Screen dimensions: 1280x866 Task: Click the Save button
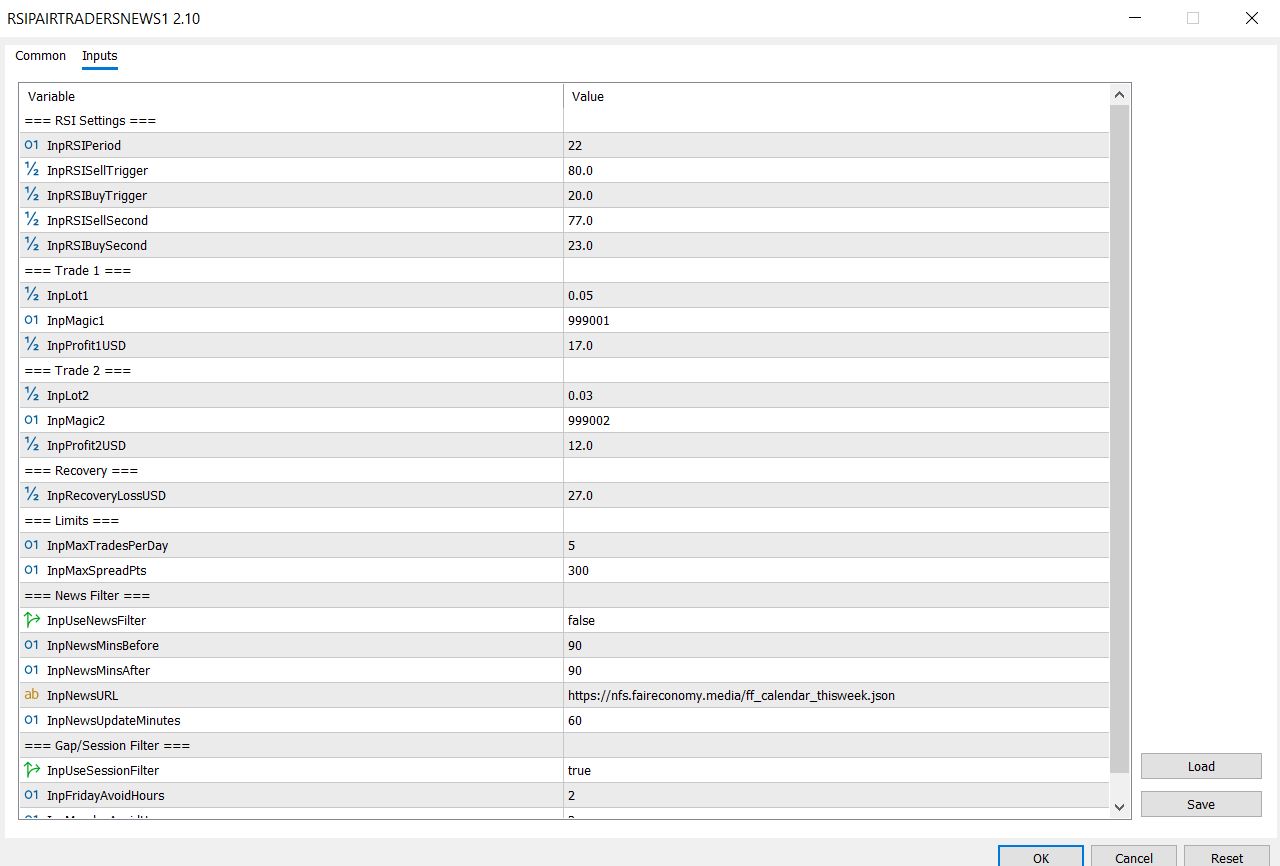click(1201, 804)
